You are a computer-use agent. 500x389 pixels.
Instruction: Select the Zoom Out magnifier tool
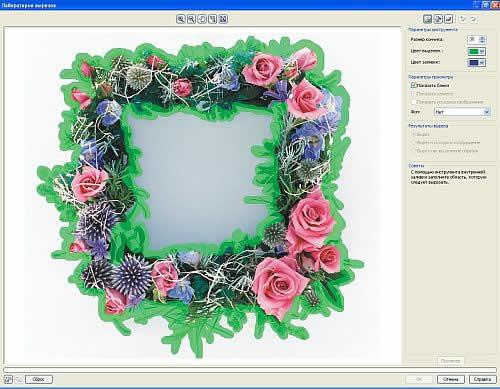191,19
